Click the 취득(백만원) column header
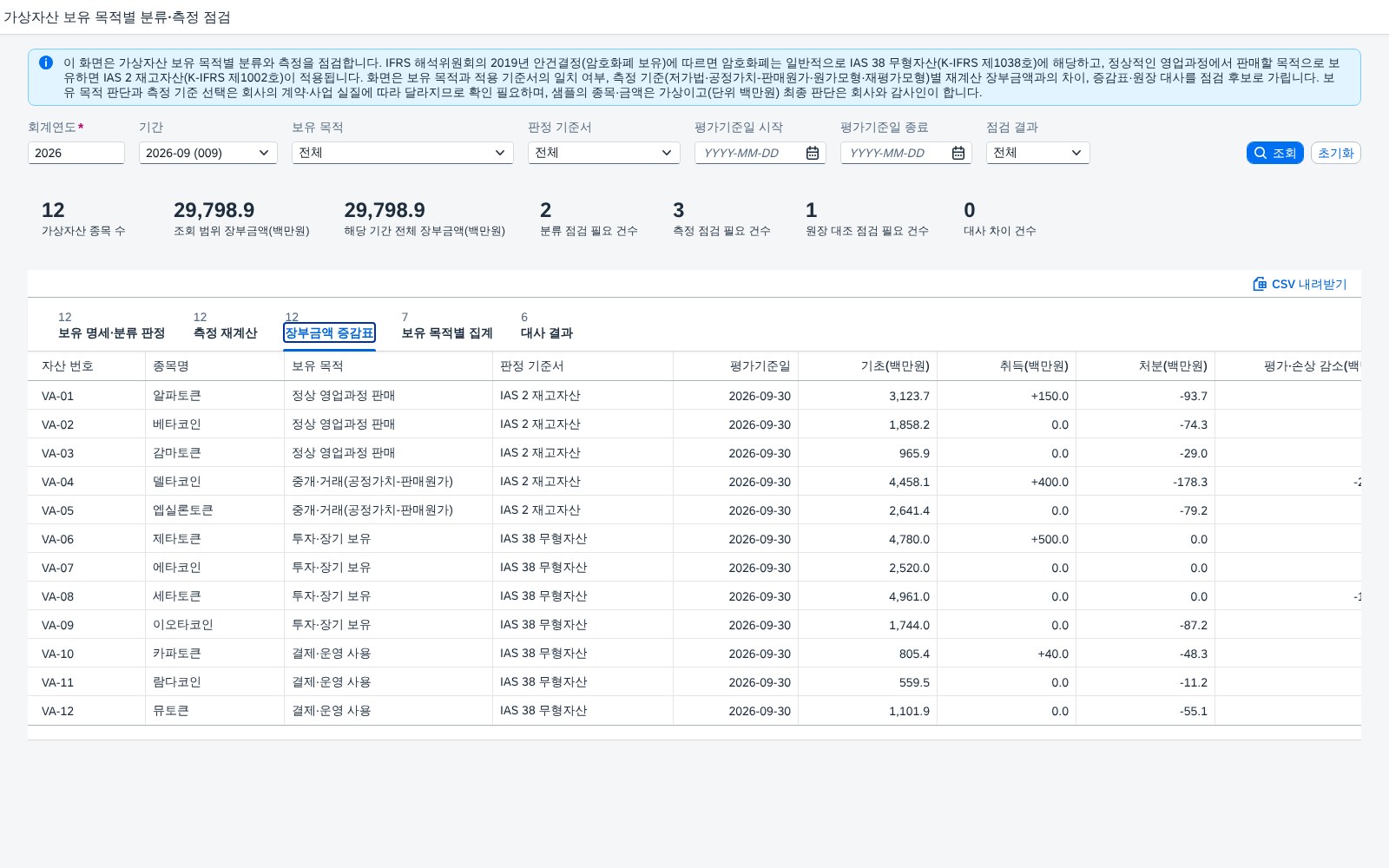This screenshot has height=868, width=1389. pos(1007,366)
